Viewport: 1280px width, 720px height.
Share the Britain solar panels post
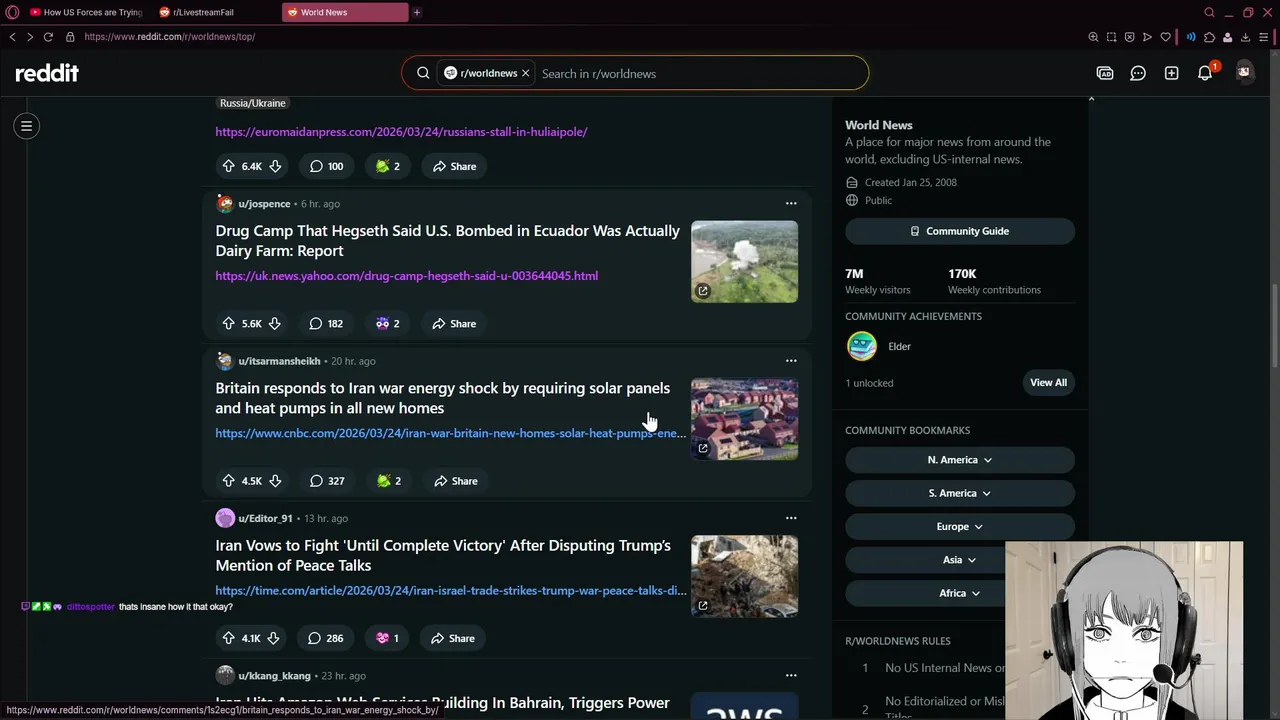[x=455, y=481]
